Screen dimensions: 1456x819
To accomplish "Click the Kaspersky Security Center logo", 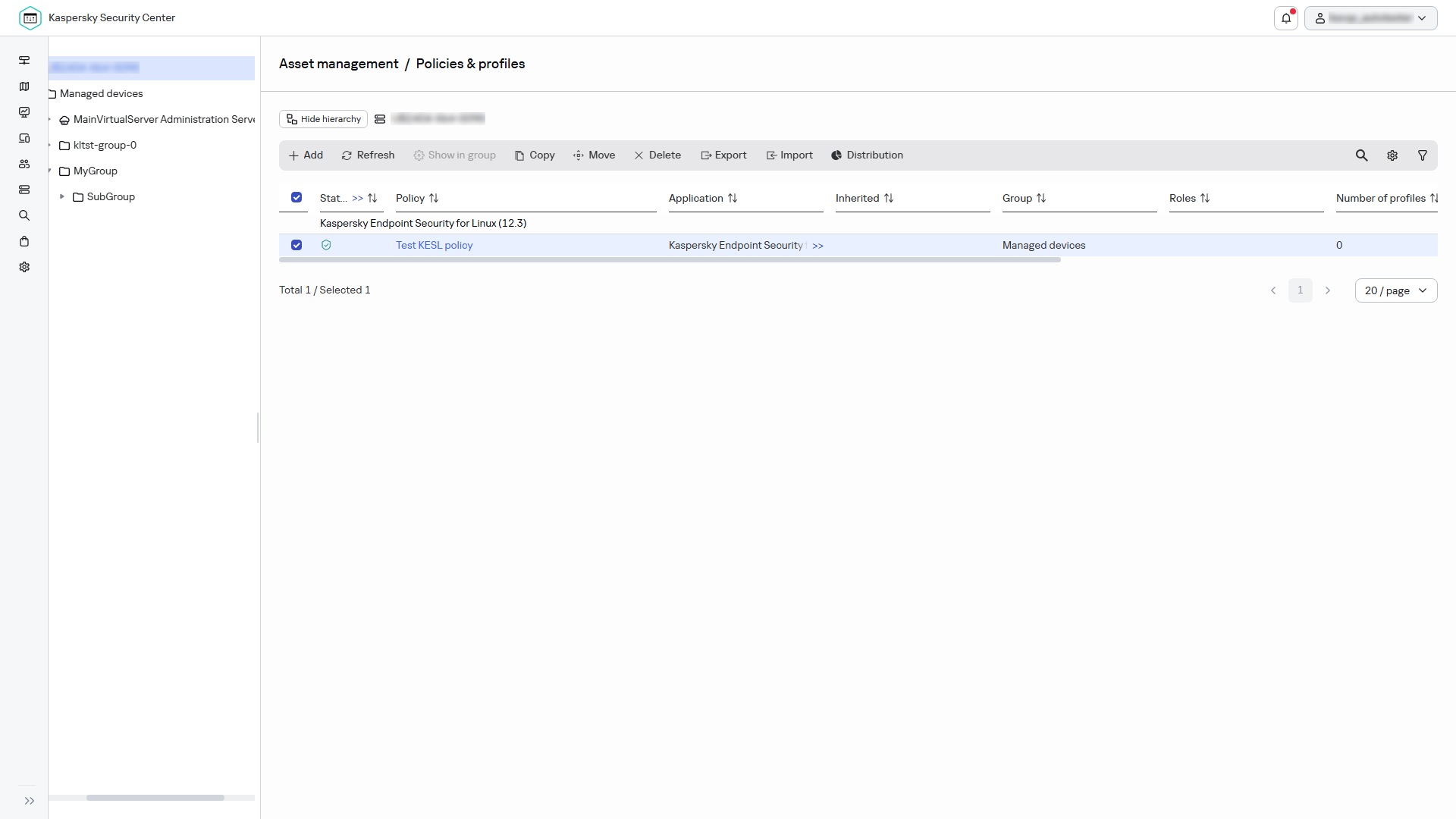I will 30,18.
